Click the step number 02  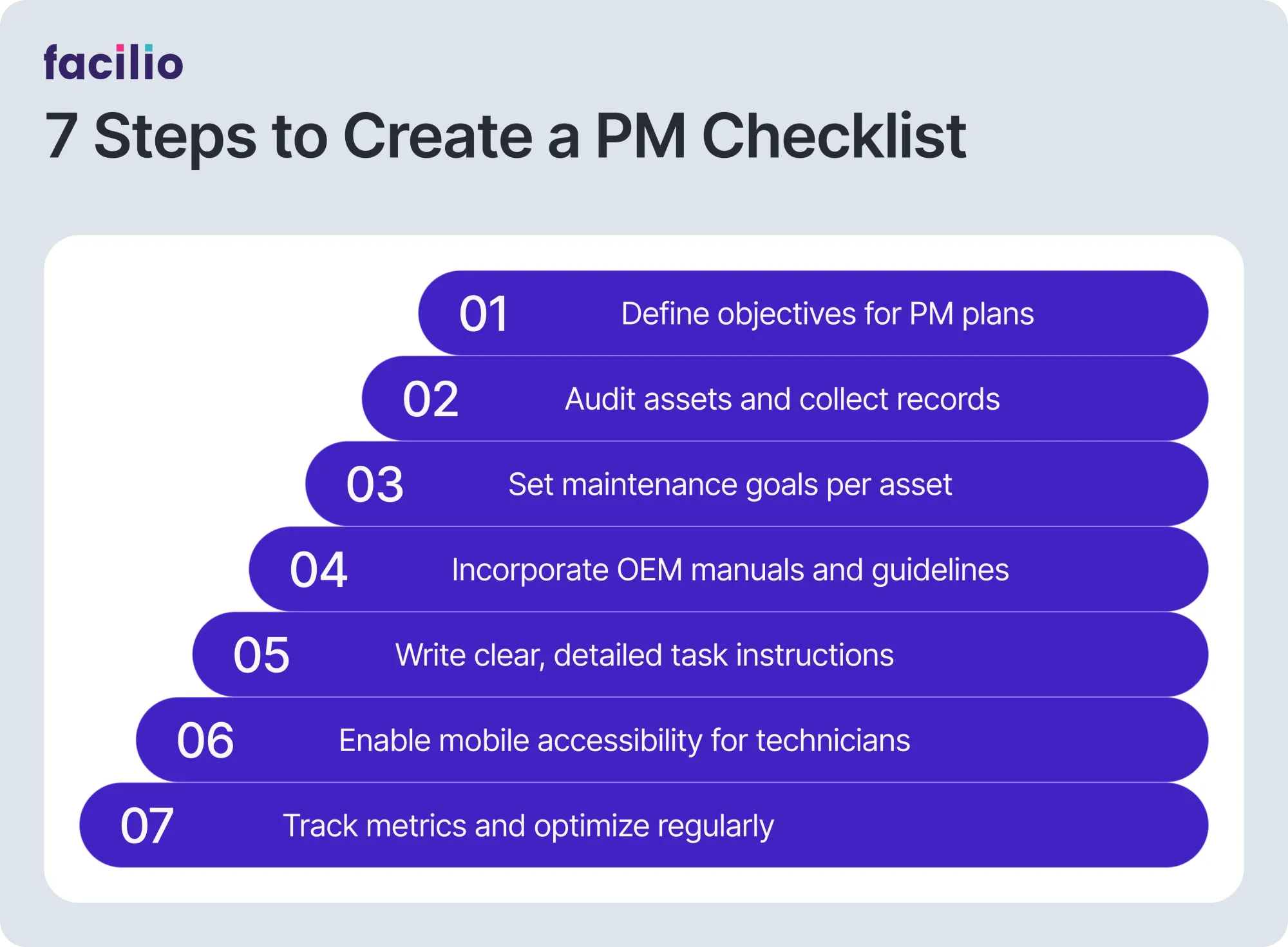[x=430, y=399]
